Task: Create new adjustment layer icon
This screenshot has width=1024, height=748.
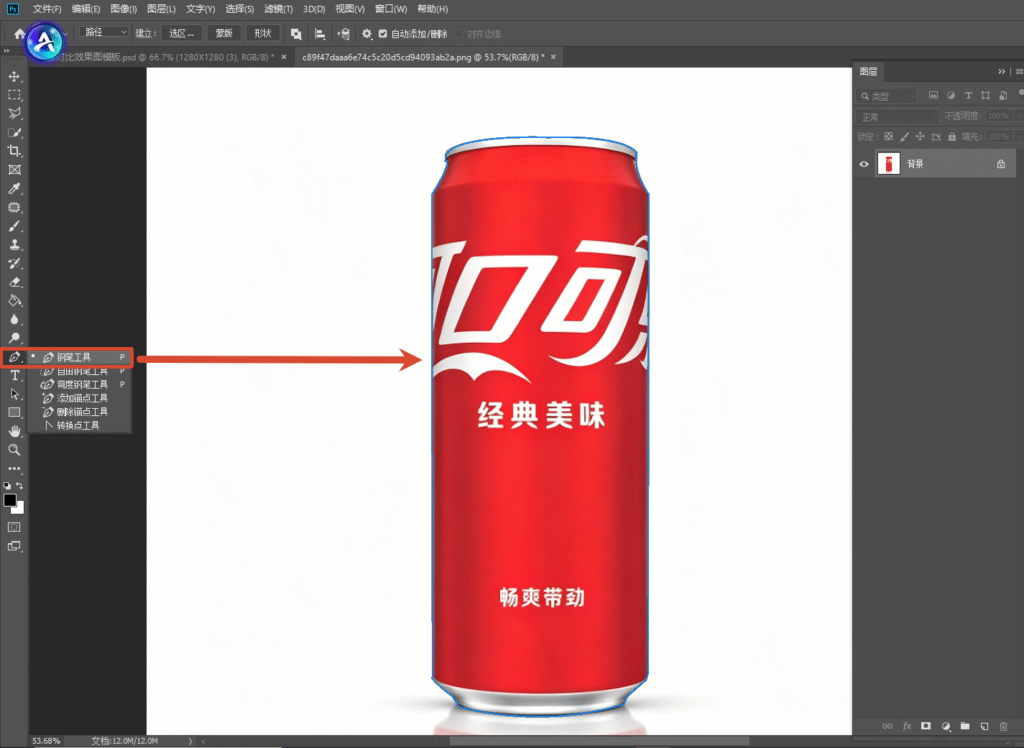Action: click(946, 726)
